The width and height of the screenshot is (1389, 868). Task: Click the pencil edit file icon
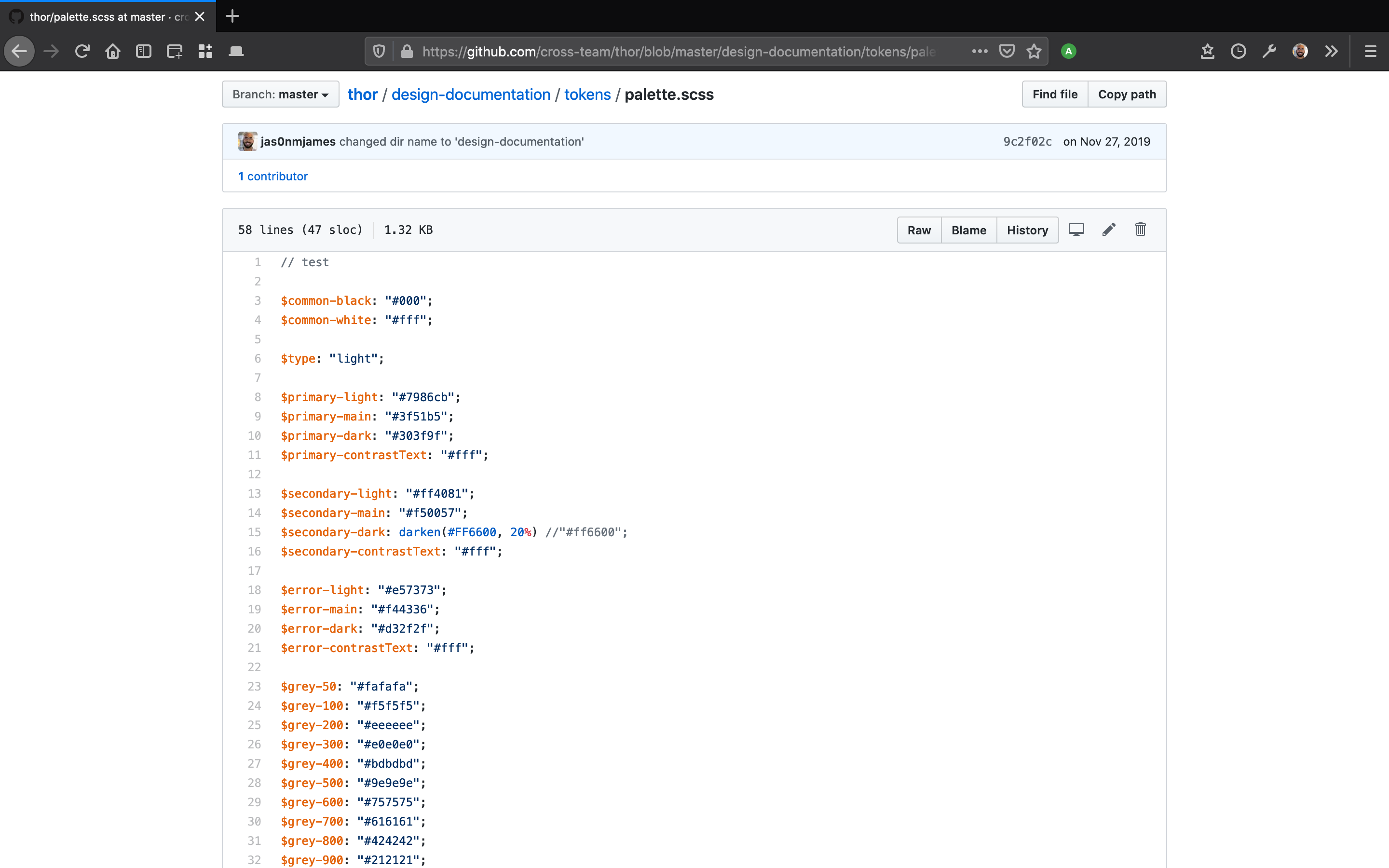coord(1108,230)
